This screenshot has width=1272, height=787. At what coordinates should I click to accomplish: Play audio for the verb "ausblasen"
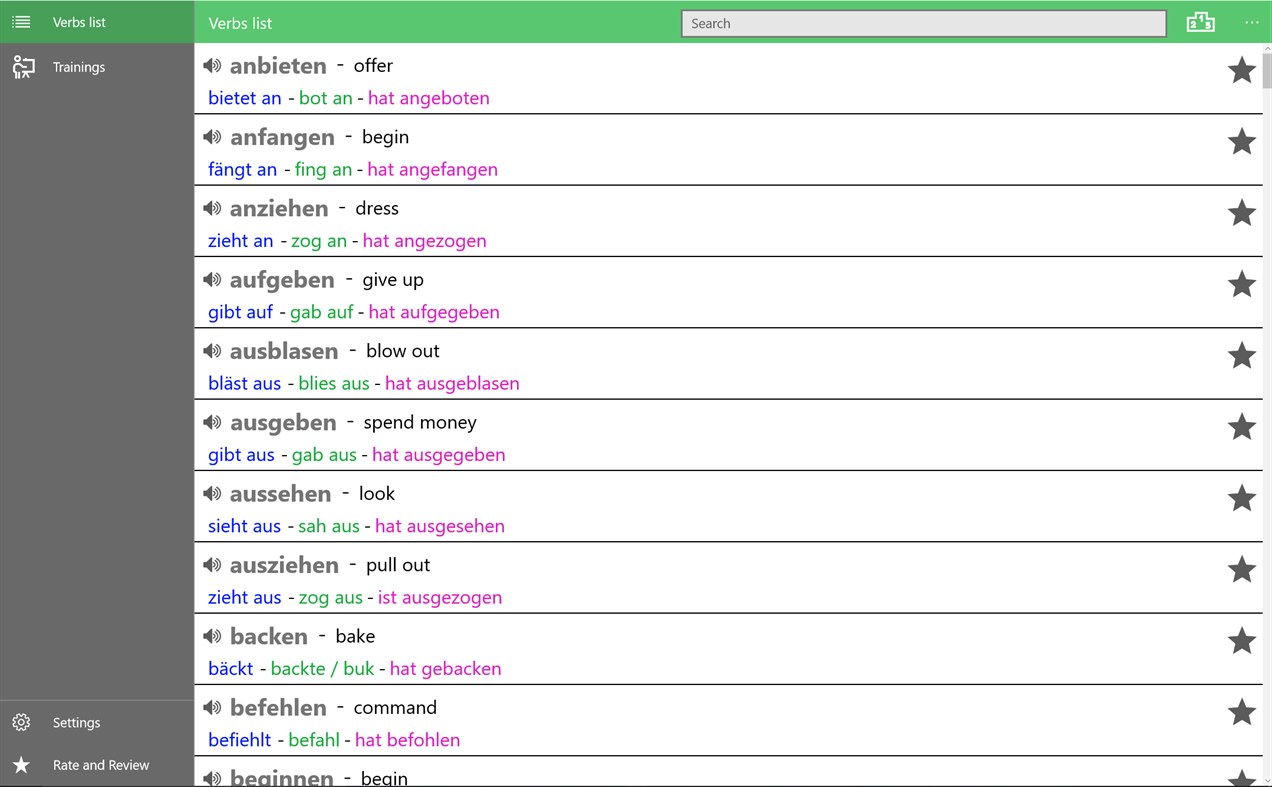[x=212, y=351]
